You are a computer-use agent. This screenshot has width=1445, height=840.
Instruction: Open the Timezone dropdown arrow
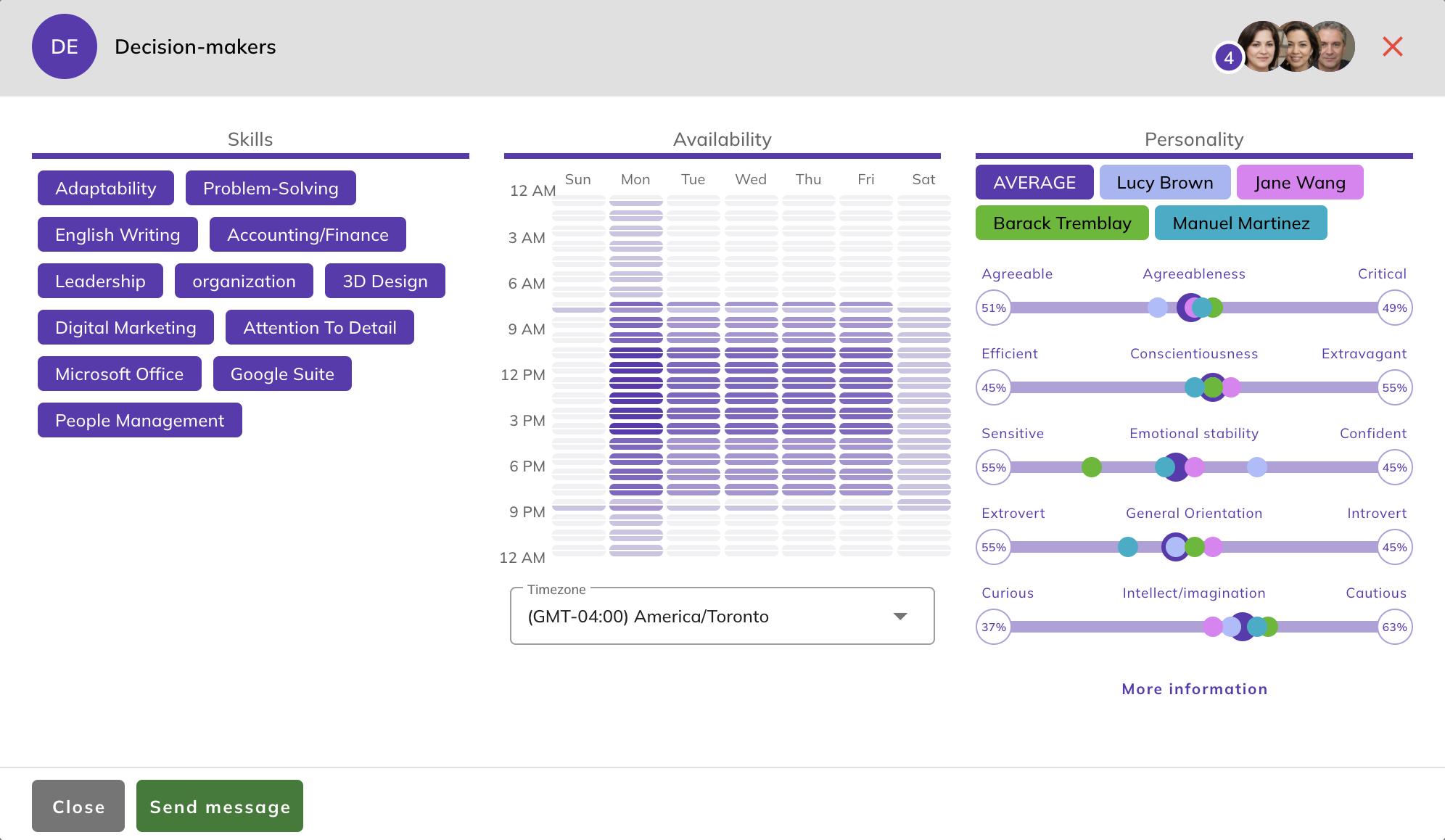(900, 617)
